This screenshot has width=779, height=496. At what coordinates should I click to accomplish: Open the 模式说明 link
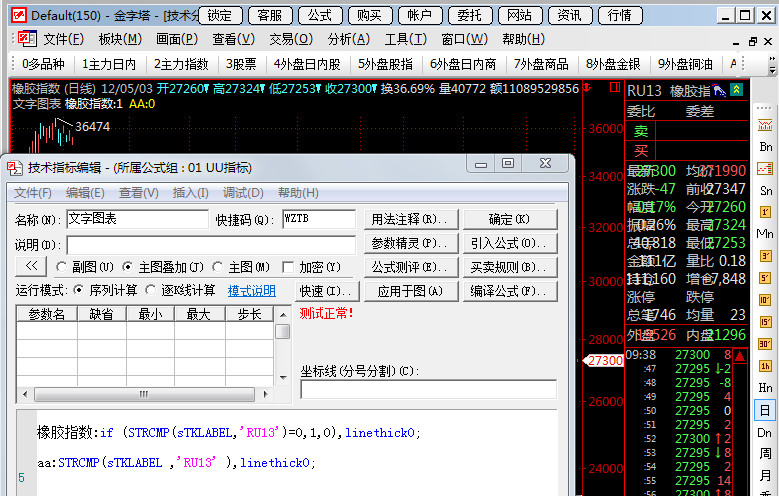pyautogui.click(x=251, y=291)
